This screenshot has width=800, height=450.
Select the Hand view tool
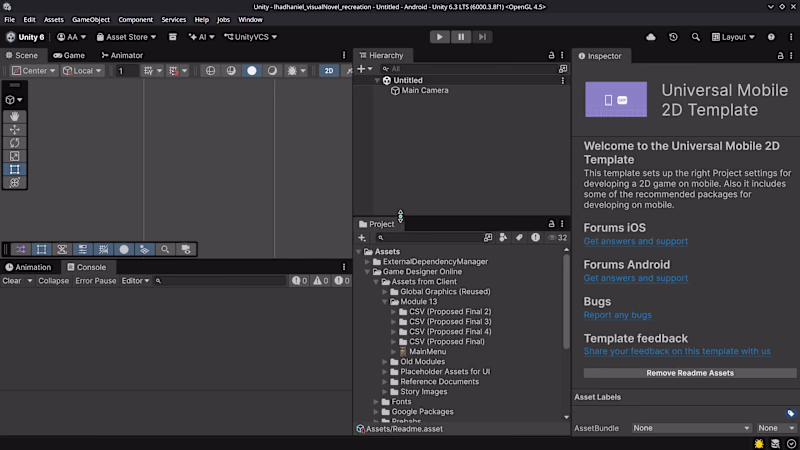[14, 116]
